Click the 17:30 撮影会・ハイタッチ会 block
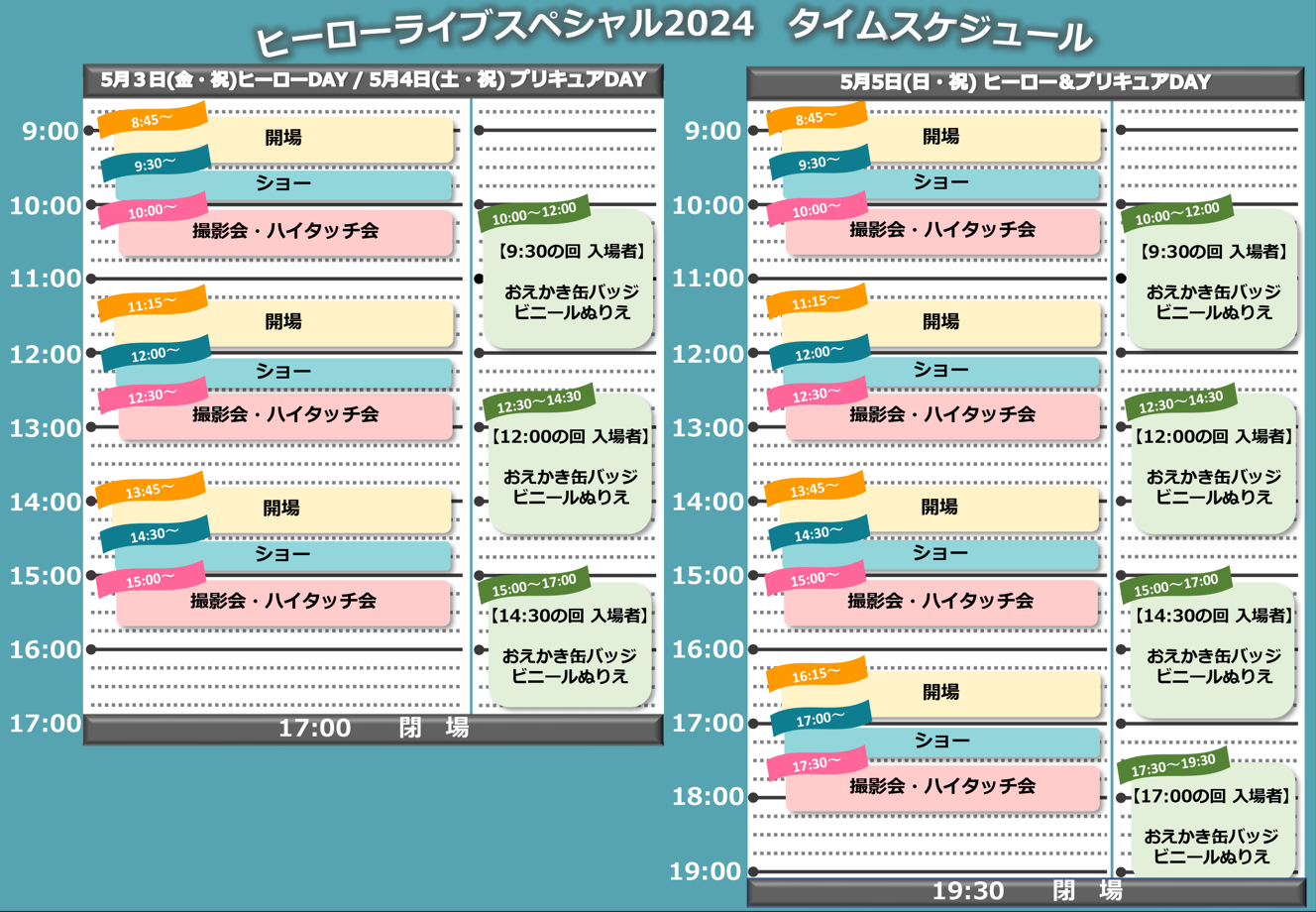The height and width of the screenshot is (912, 1316). (941, 786)
